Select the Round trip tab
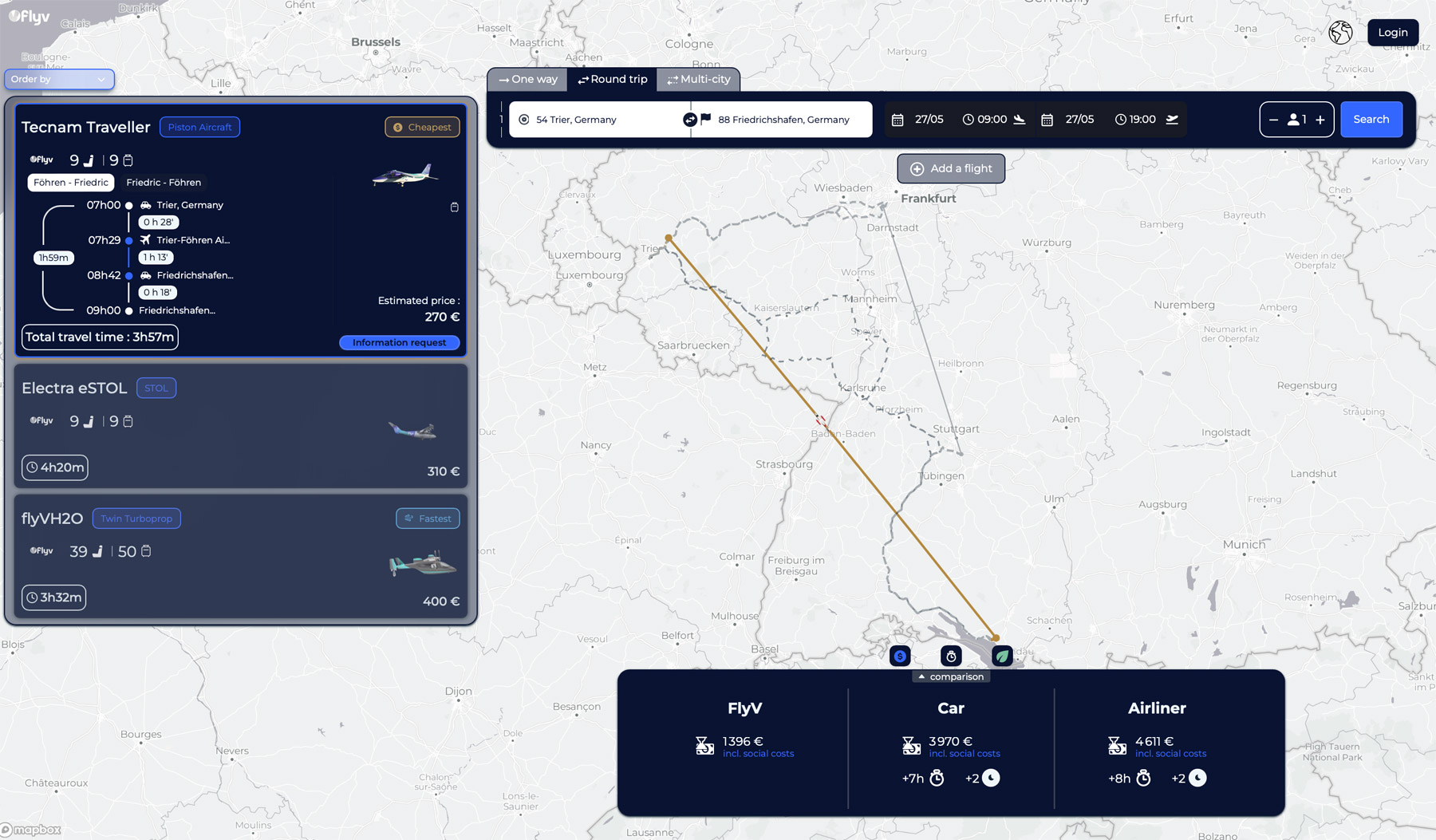This screenshot has width=1436, height=840. coord(612,79)
